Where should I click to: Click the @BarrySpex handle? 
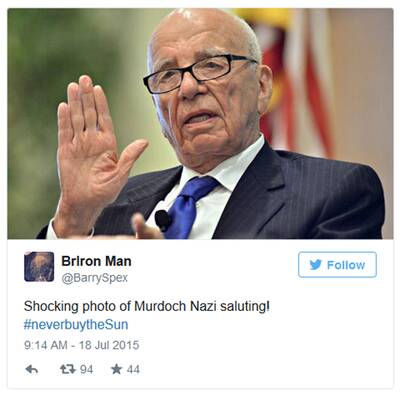coord(95,278)
